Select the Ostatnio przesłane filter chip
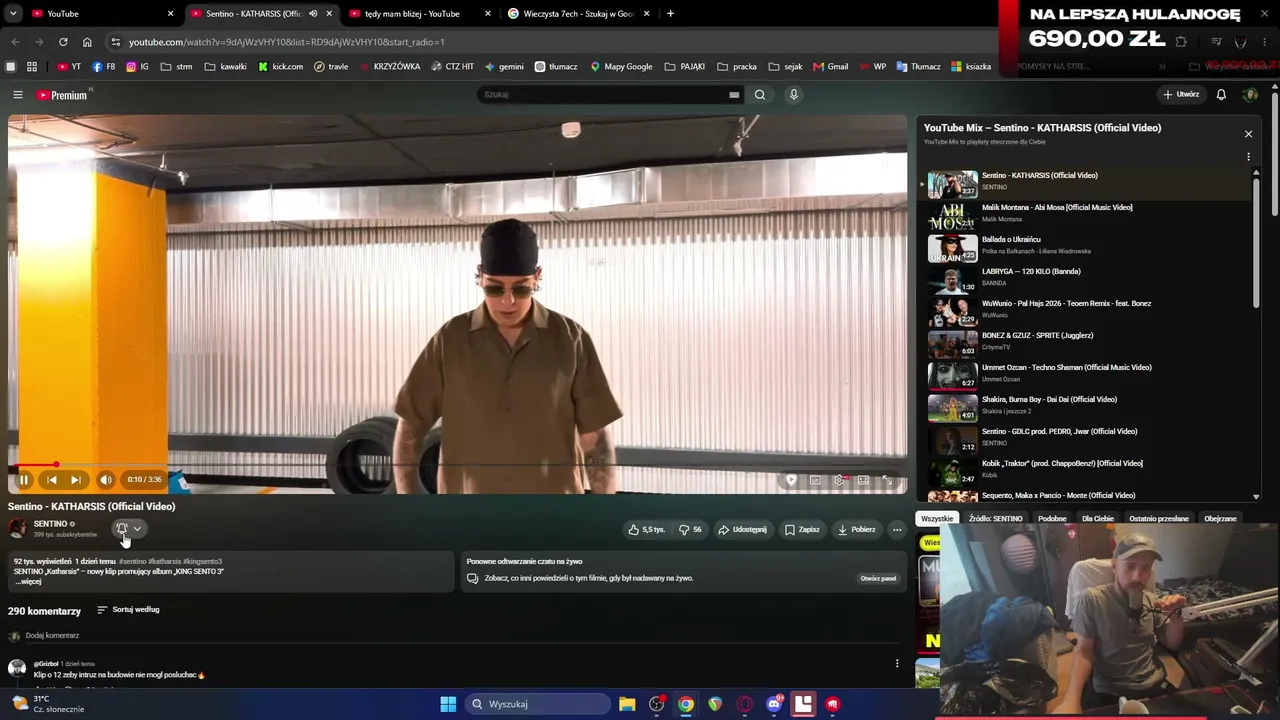The width and height of the screenshot is (1280, 720). coord(1159,519)
